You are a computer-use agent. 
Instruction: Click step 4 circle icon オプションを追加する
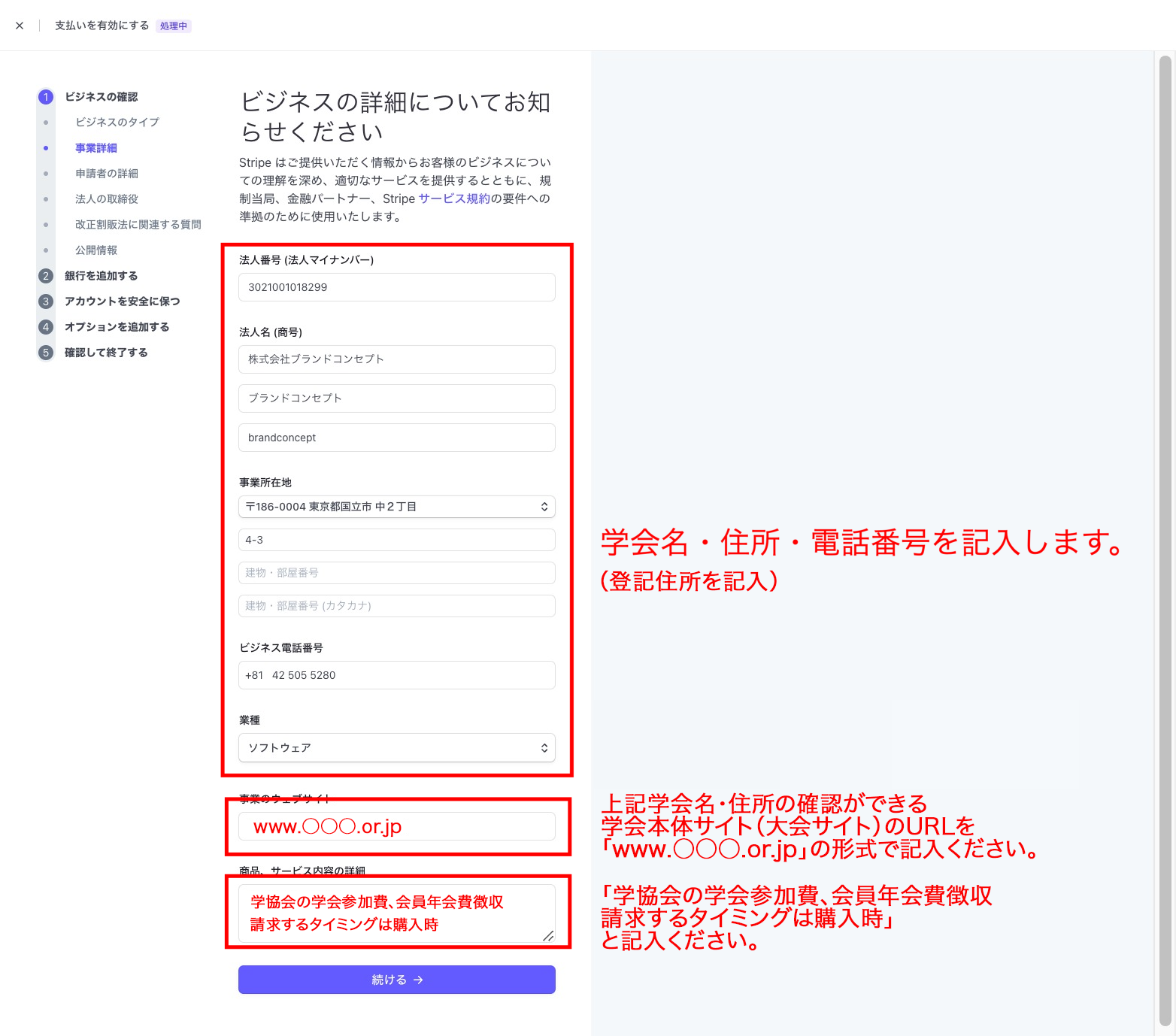coord(46,327)
